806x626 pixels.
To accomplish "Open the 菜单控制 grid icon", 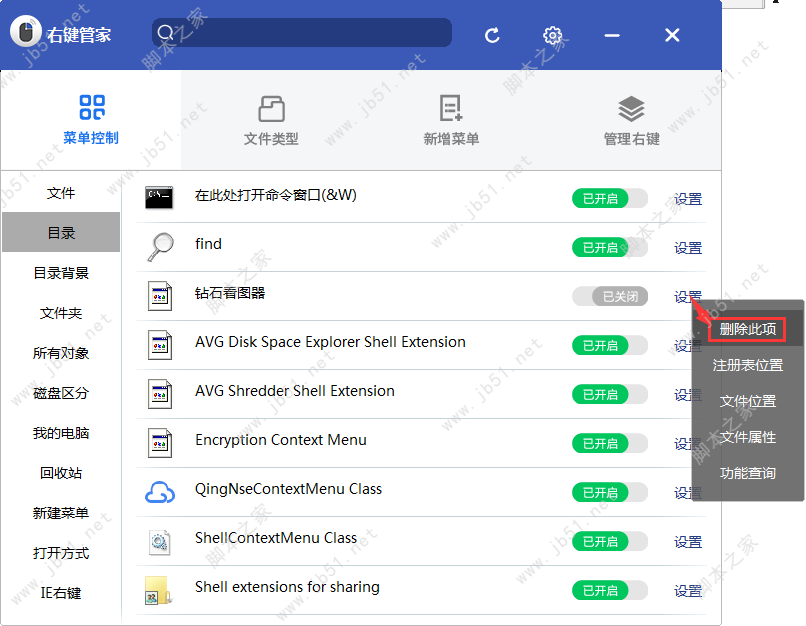I will coord(91,107).
